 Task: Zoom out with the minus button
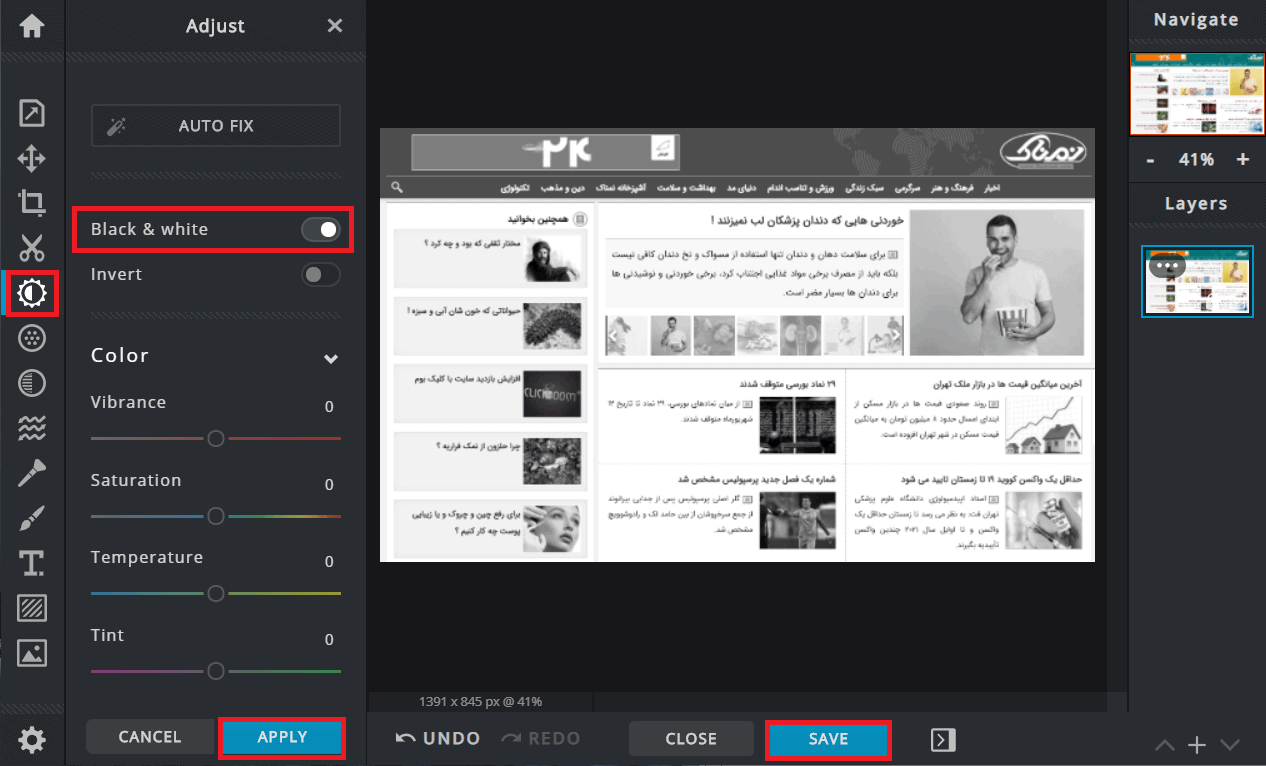[1151, 160]
